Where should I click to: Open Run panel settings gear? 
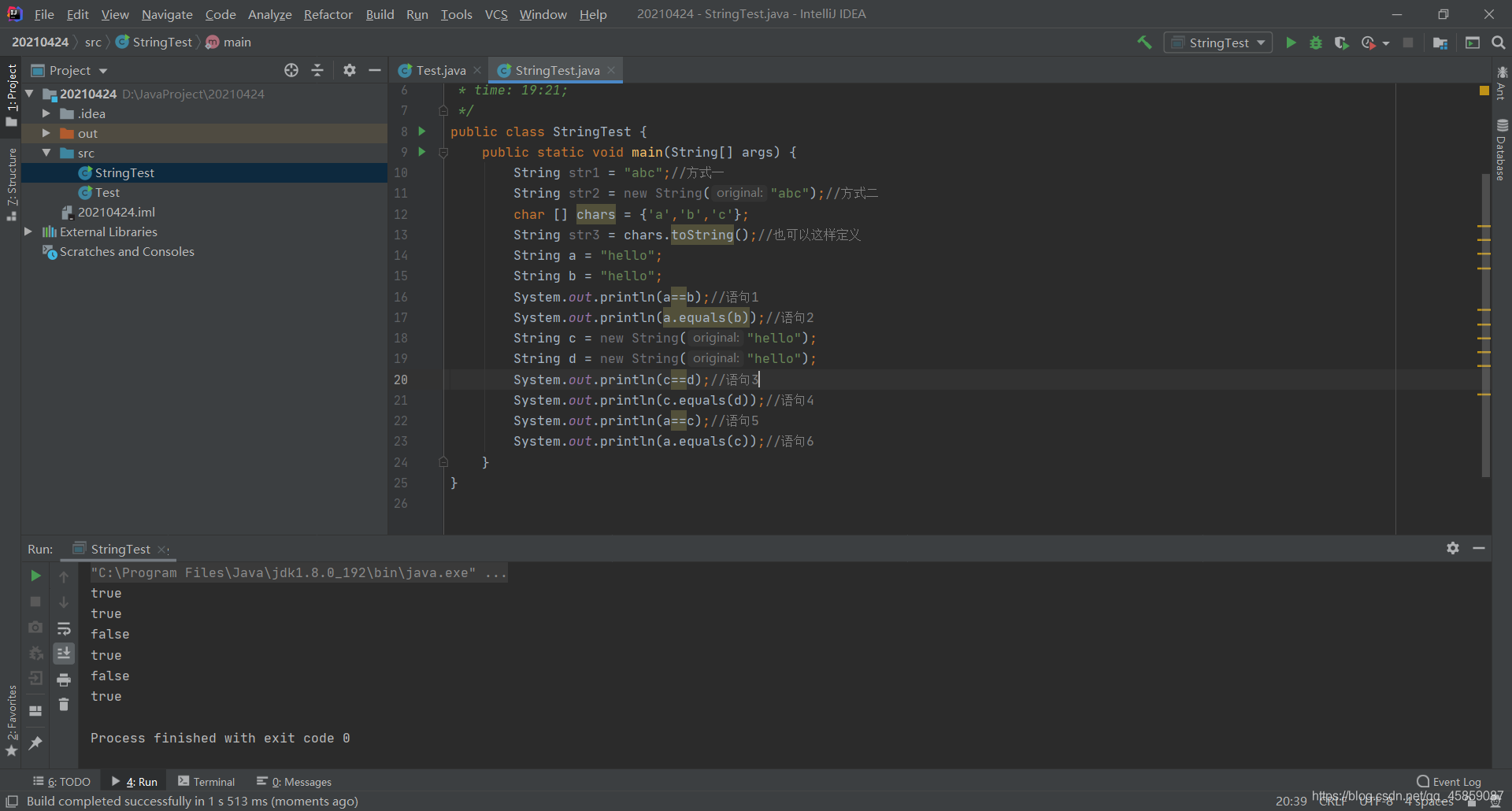tap(1453, 548)
